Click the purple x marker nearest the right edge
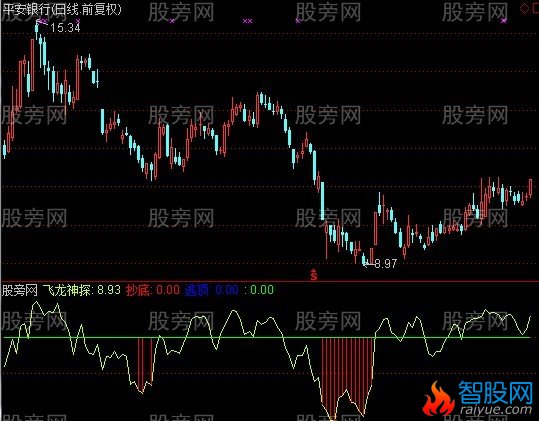 coord(504,21)
